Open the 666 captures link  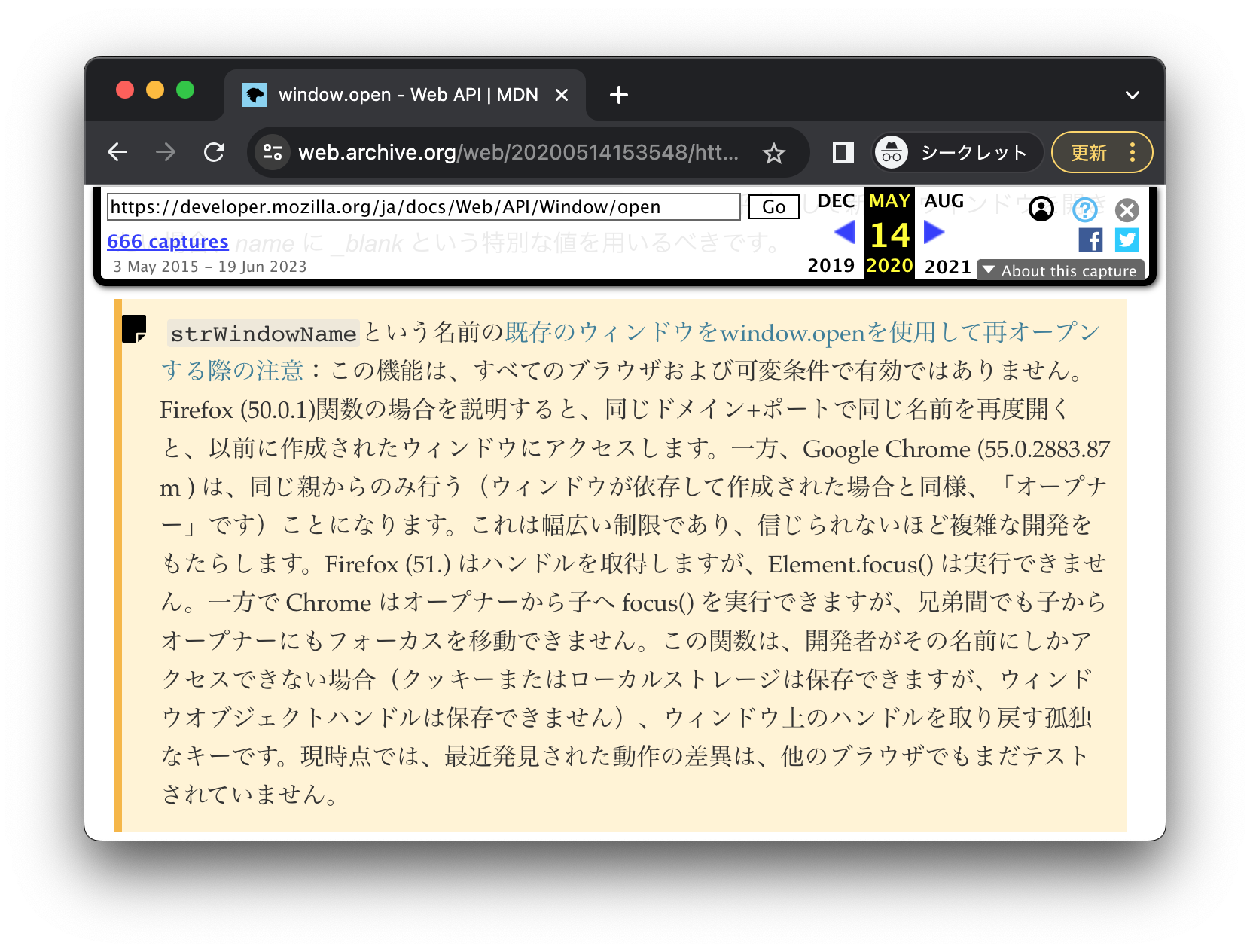pyautogui.click(x=168, y=241)
